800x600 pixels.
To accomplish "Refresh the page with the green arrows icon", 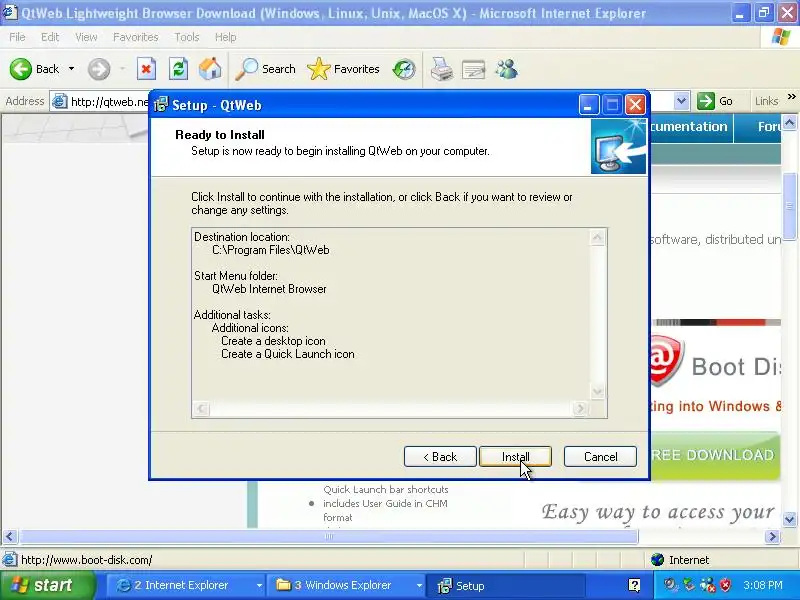I will coord(178,69).
